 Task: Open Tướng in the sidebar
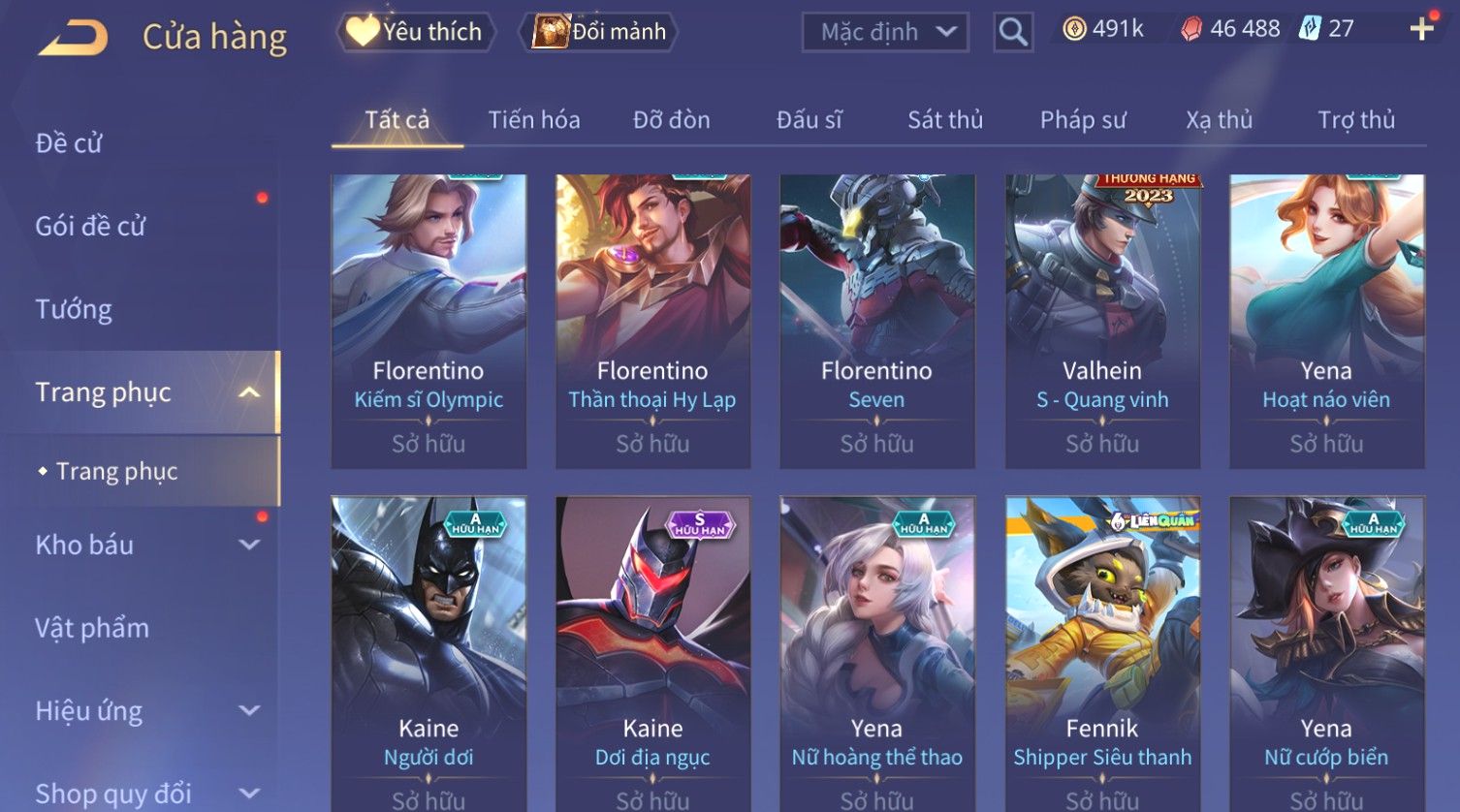click(74, 309)
